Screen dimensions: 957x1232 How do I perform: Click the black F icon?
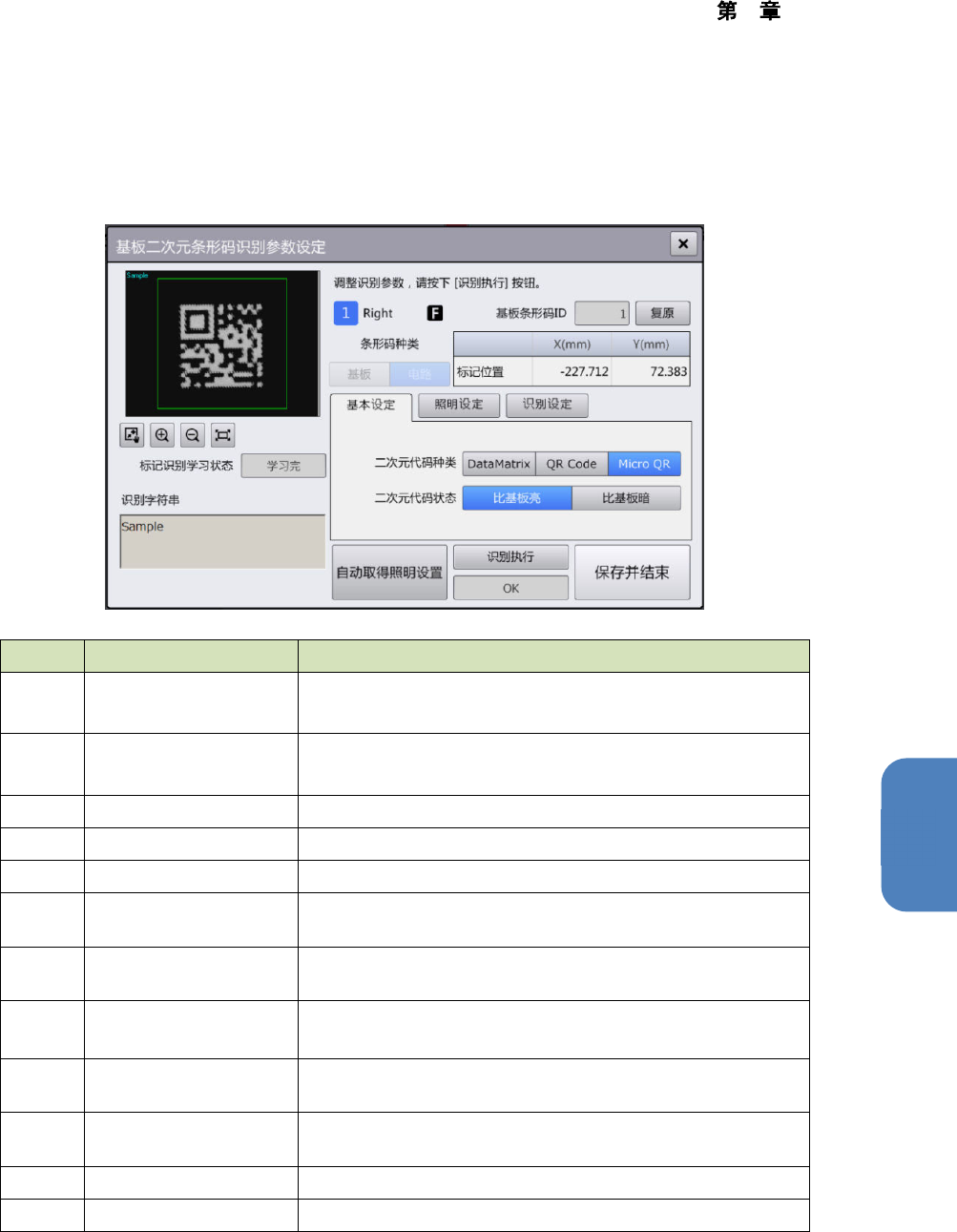tap(435, 313)
